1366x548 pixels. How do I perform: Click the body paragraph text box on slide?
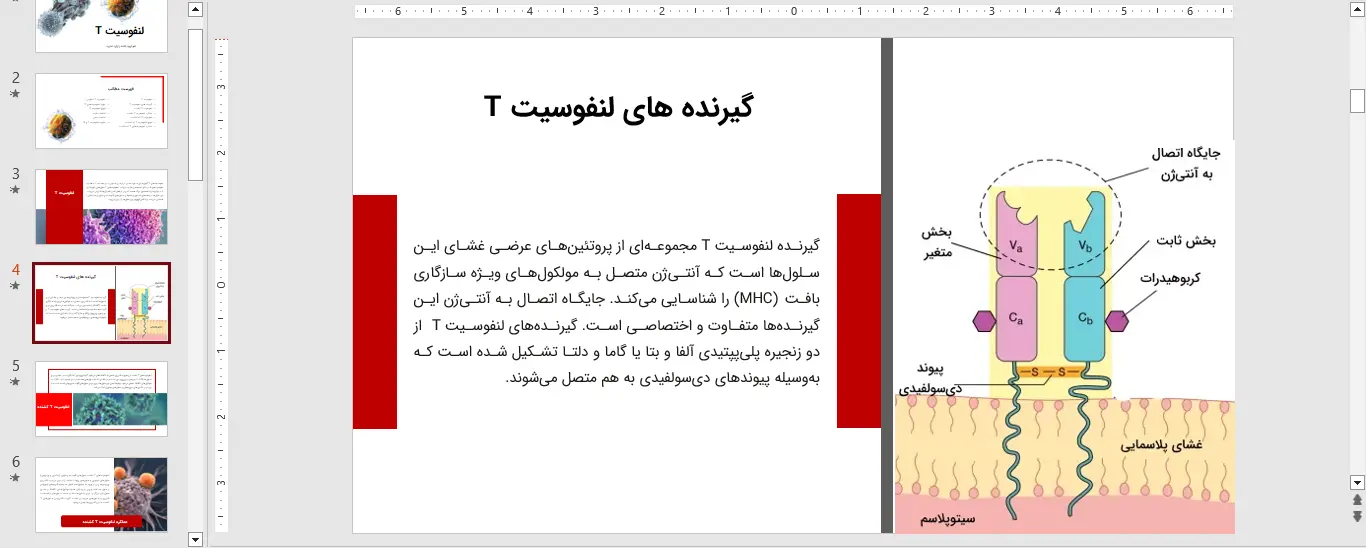click(x=616, y=311)
